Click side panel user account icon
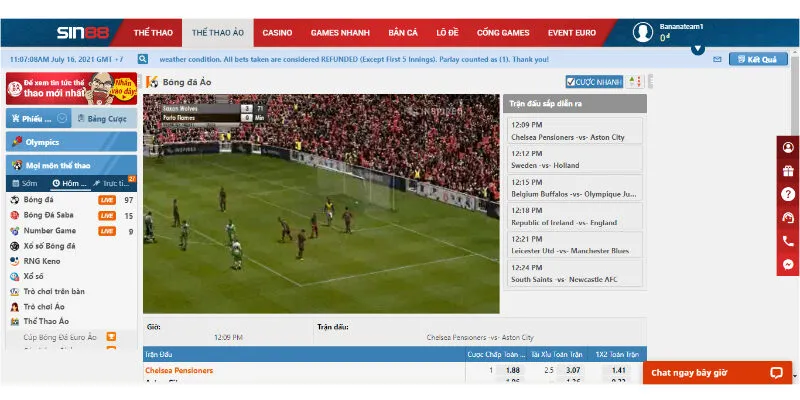Screen dimensions: 800x400 [x=788, y=148]
